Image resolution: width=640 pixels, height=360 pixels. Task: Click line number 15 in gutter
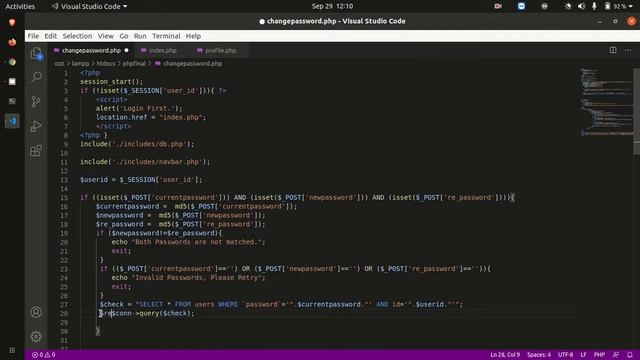click(64, 198)
